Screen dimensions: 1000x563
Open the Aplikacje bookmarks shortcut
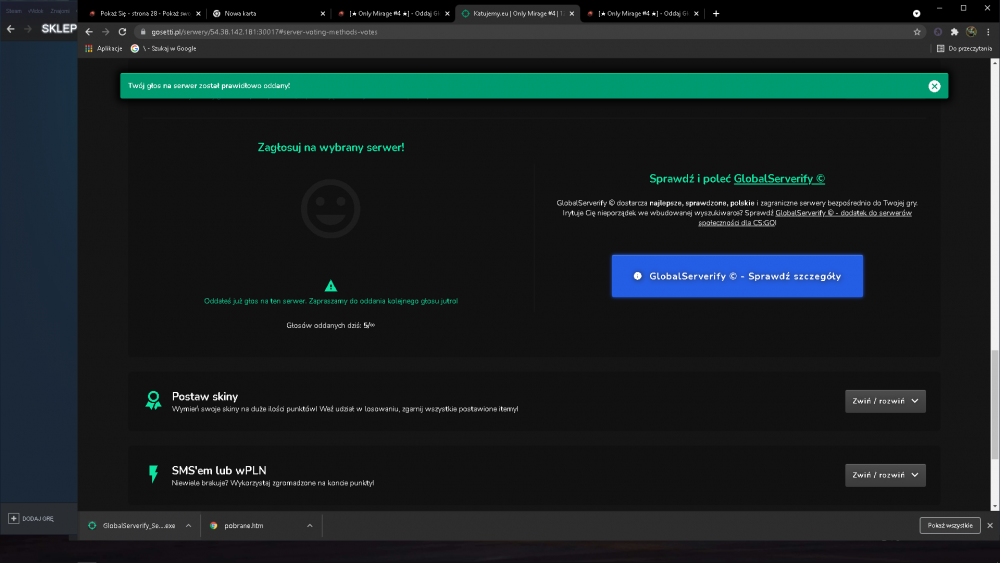[103, 48]
